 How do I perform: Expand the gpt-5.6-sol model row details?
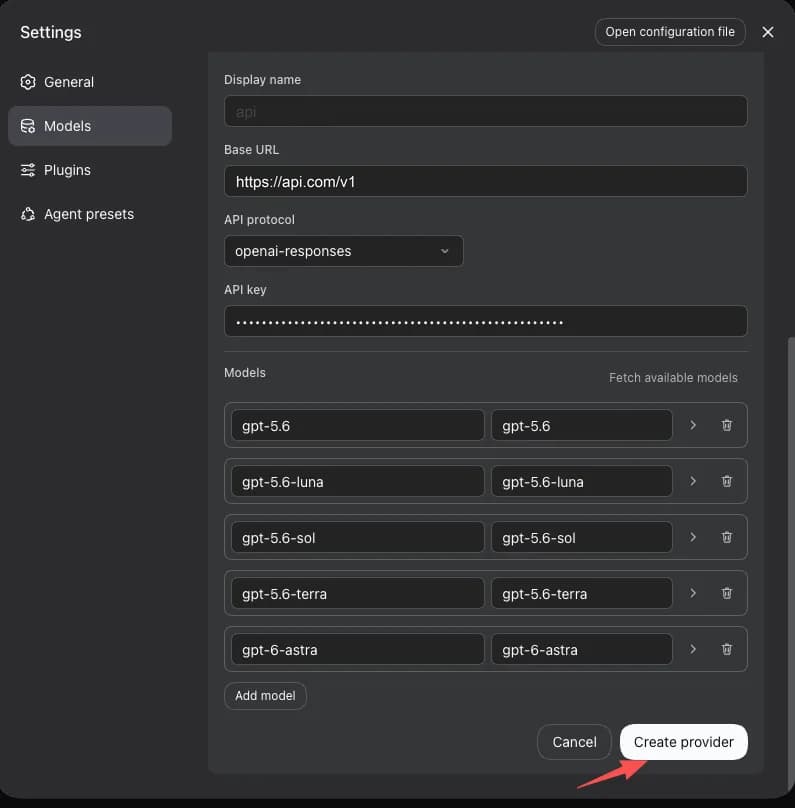(x=693, y=537)
